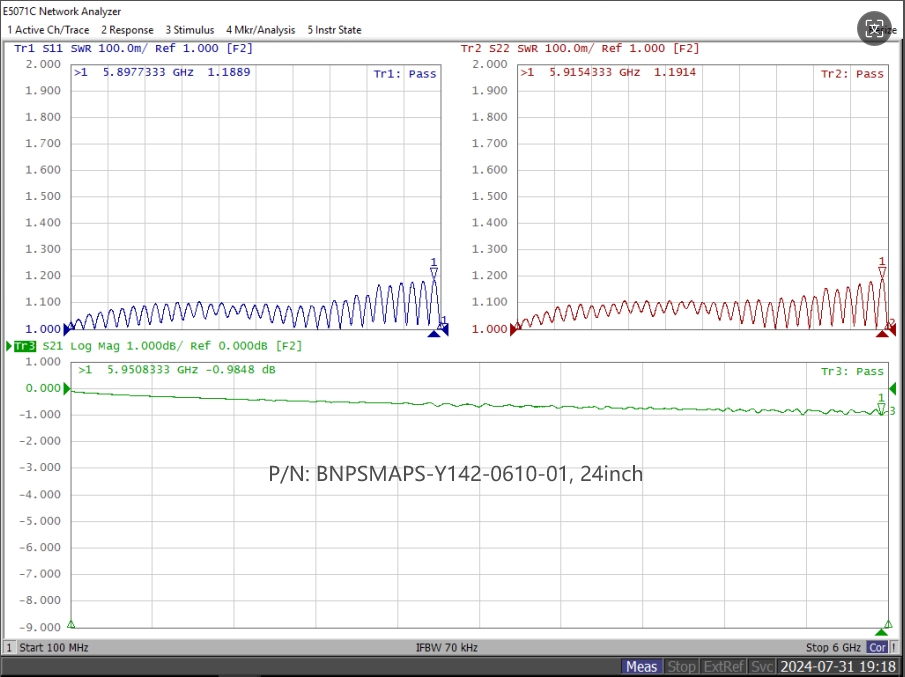This screenshot has height=677, width=905.
Task: Click the blue reference level arrow on Tr1
Action: click(67, 330)
